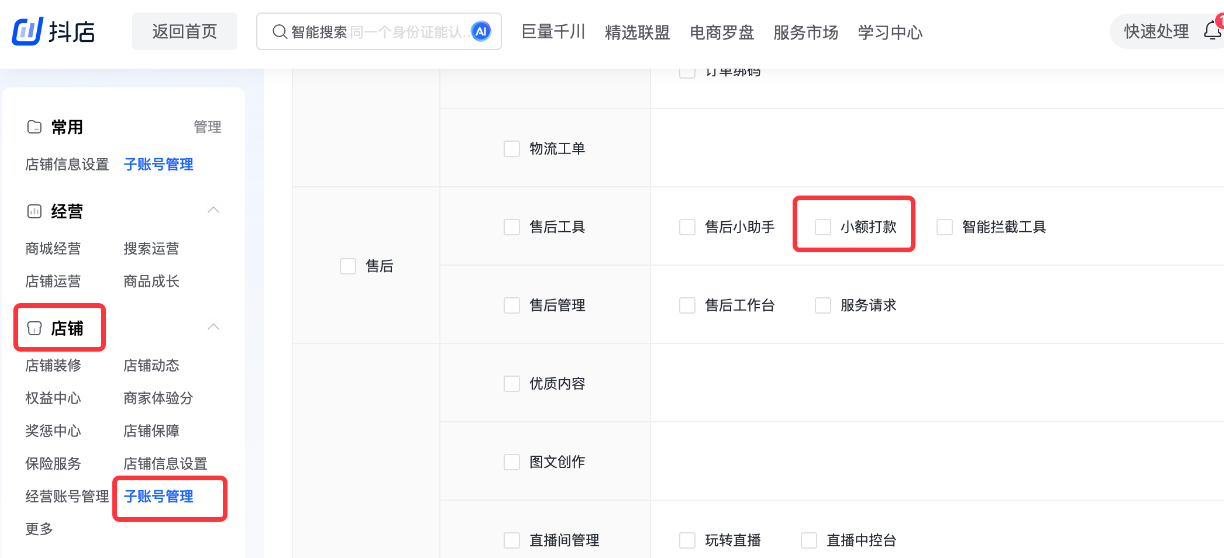Open the 学习中心 top menu
Screen dimensions: 1224x558
coord(890,32)
